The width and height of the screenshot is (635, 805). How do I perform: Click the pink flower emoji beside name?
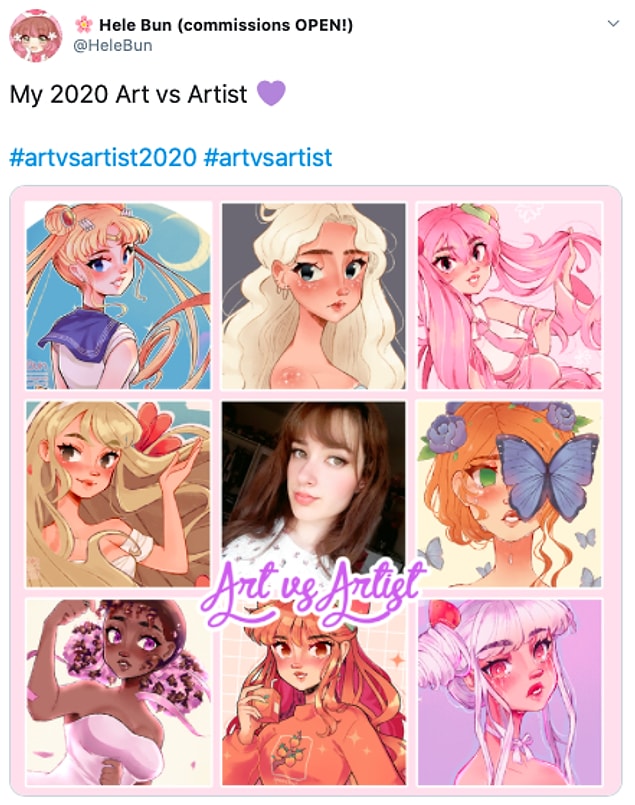[84, 24]
